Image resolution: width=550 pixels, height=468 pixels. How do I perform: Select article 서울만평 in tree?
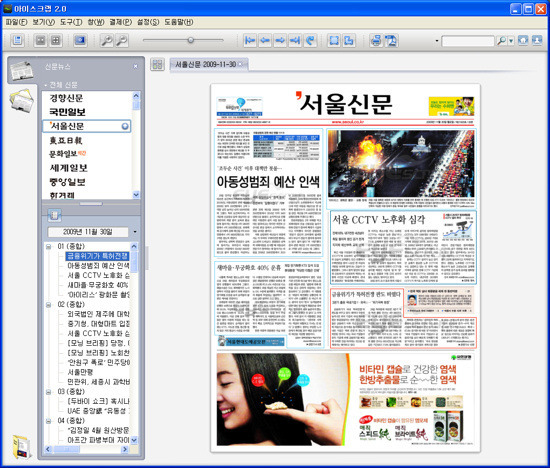(x=80, y=372)
